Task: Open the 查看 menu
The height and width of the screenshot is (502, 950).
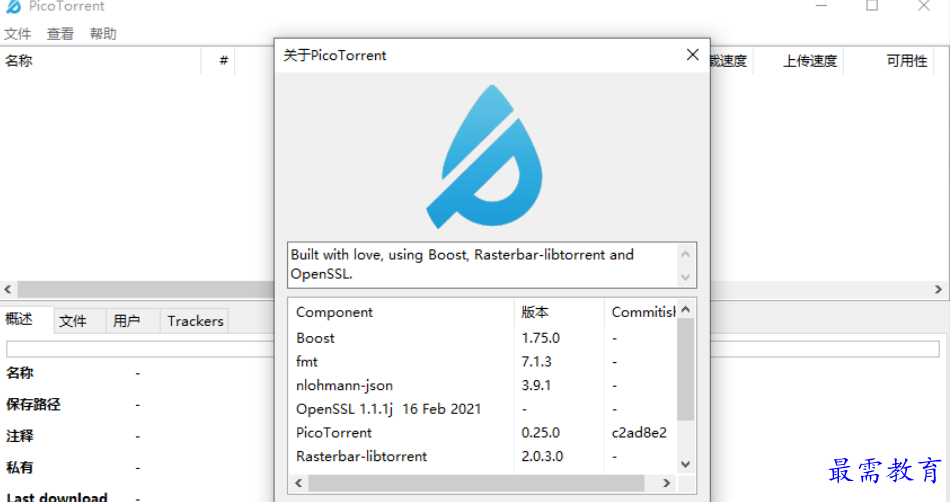Action: (60, 34)
